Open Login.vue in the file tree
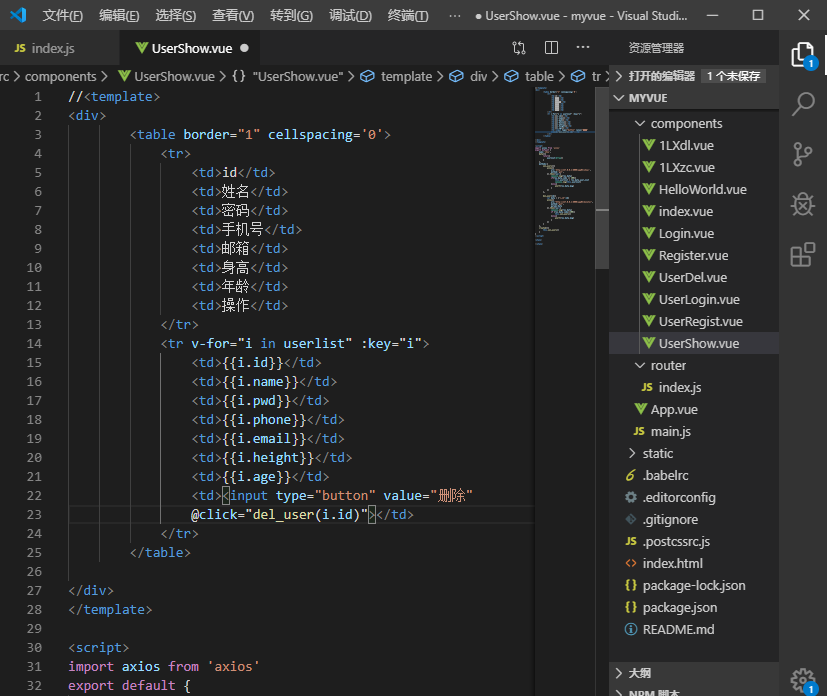This screenshot has height=696, width=827. tap(686, 234)
